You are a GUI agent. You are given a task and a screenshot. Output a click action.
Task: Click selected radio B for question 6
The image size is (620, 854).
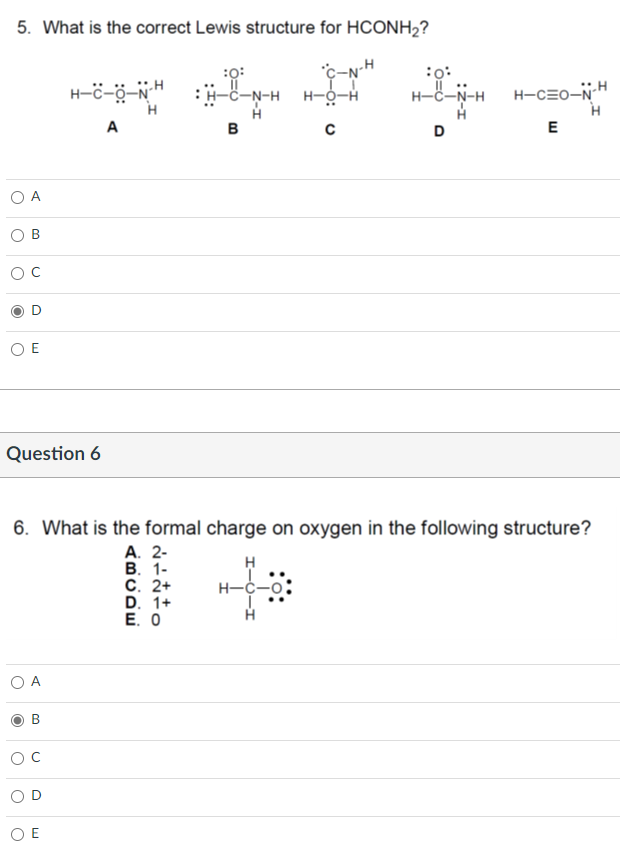point(17,721)
